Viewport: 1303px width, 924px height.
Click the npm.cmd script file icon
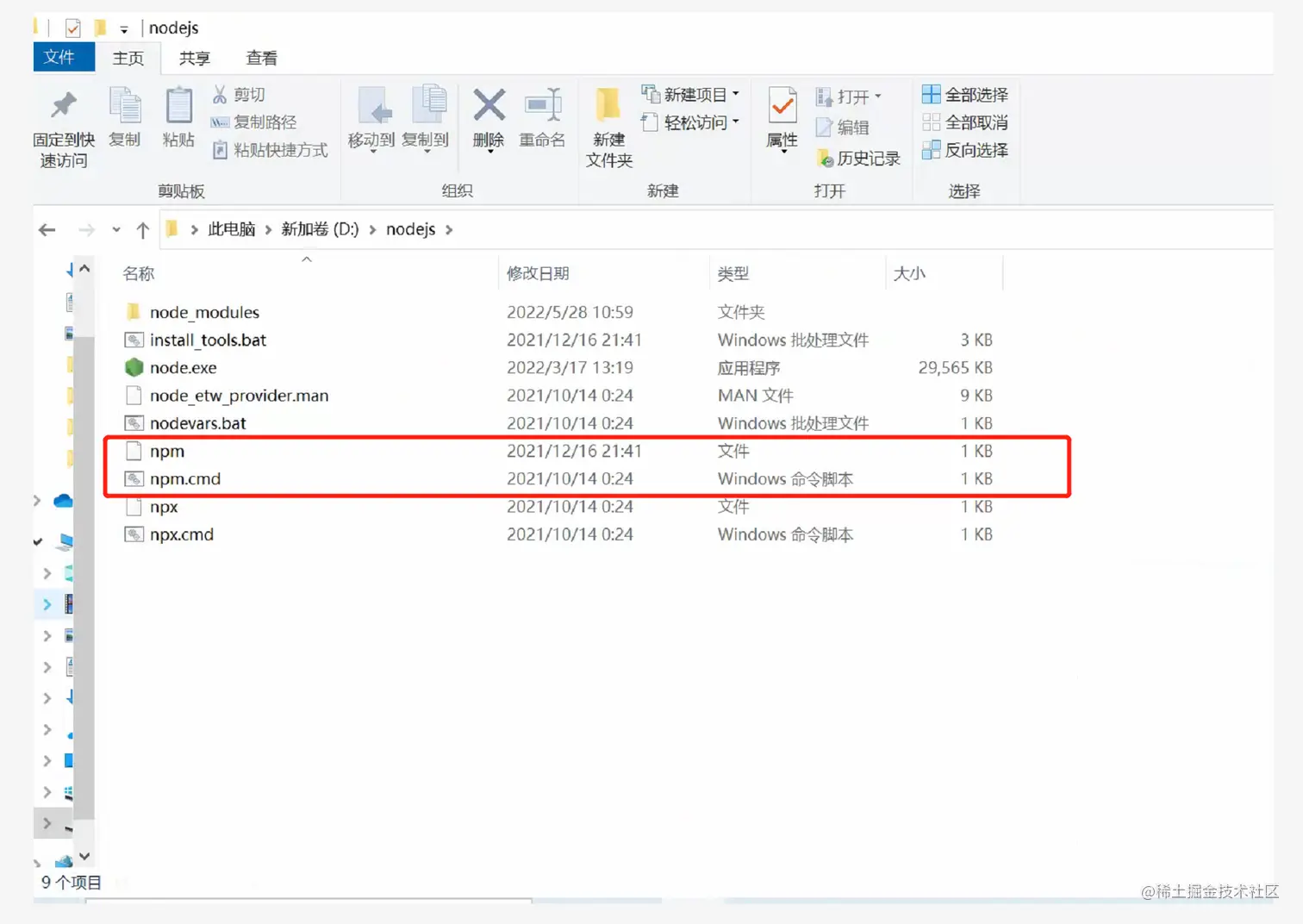(134, 478)
